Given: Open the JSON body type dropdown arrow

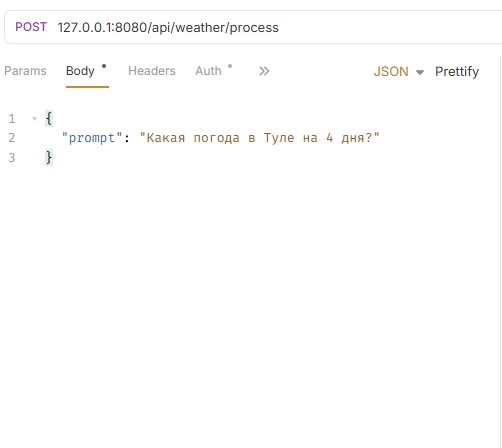Looking at the screenshot, I should click(x=420, y=72).
